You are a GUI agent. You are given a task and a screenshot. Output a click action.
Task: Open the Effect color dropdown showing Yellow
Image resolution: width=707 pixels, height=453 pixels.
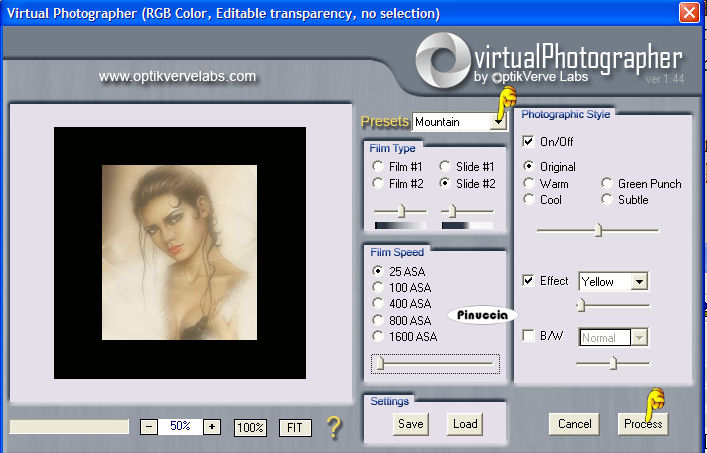click(x=639, y=282)
